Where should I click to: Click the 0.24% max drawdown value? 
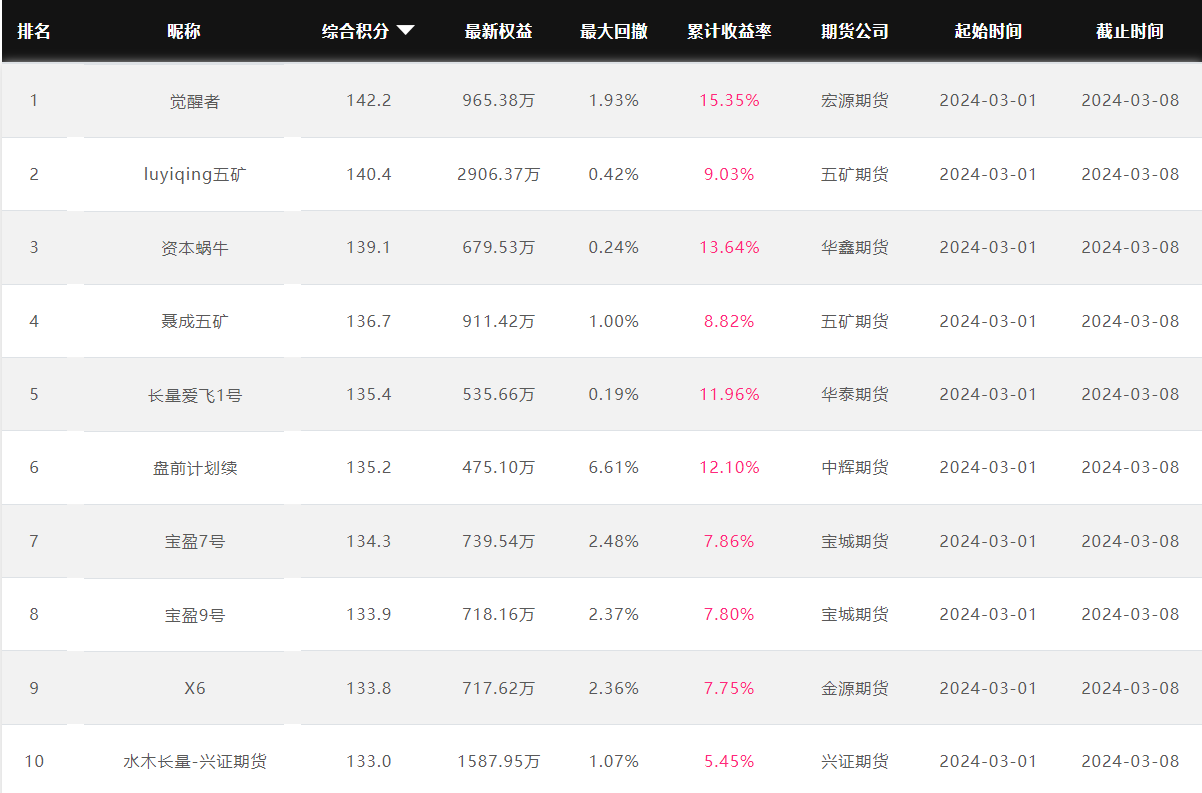tap(614, 247)
